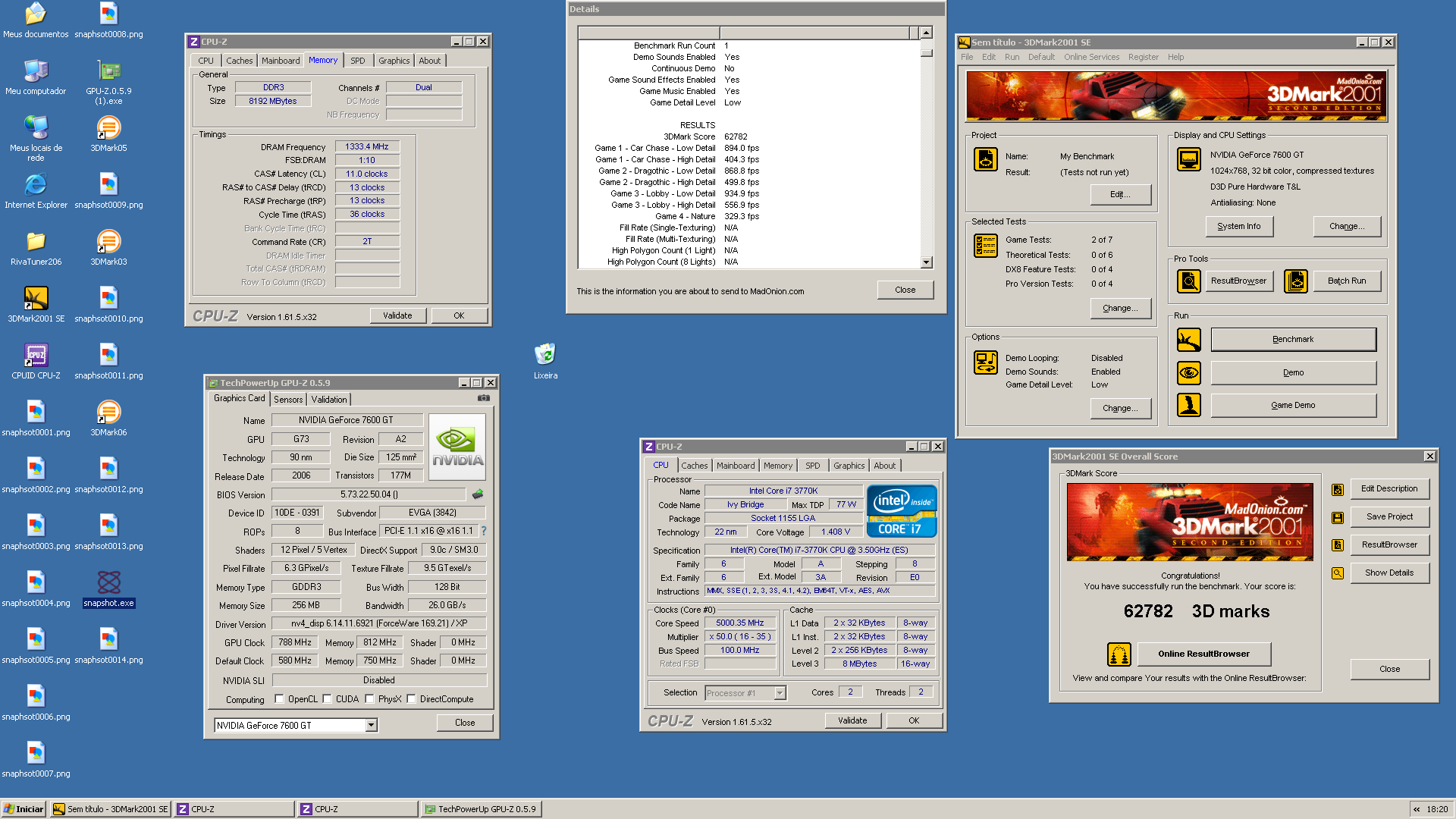The height and width of the screenshot is (819, 1456).
Task: Enable the PhysX checkbox in GPU-Z
Action: pyautogui.click(x=369, y=699)
